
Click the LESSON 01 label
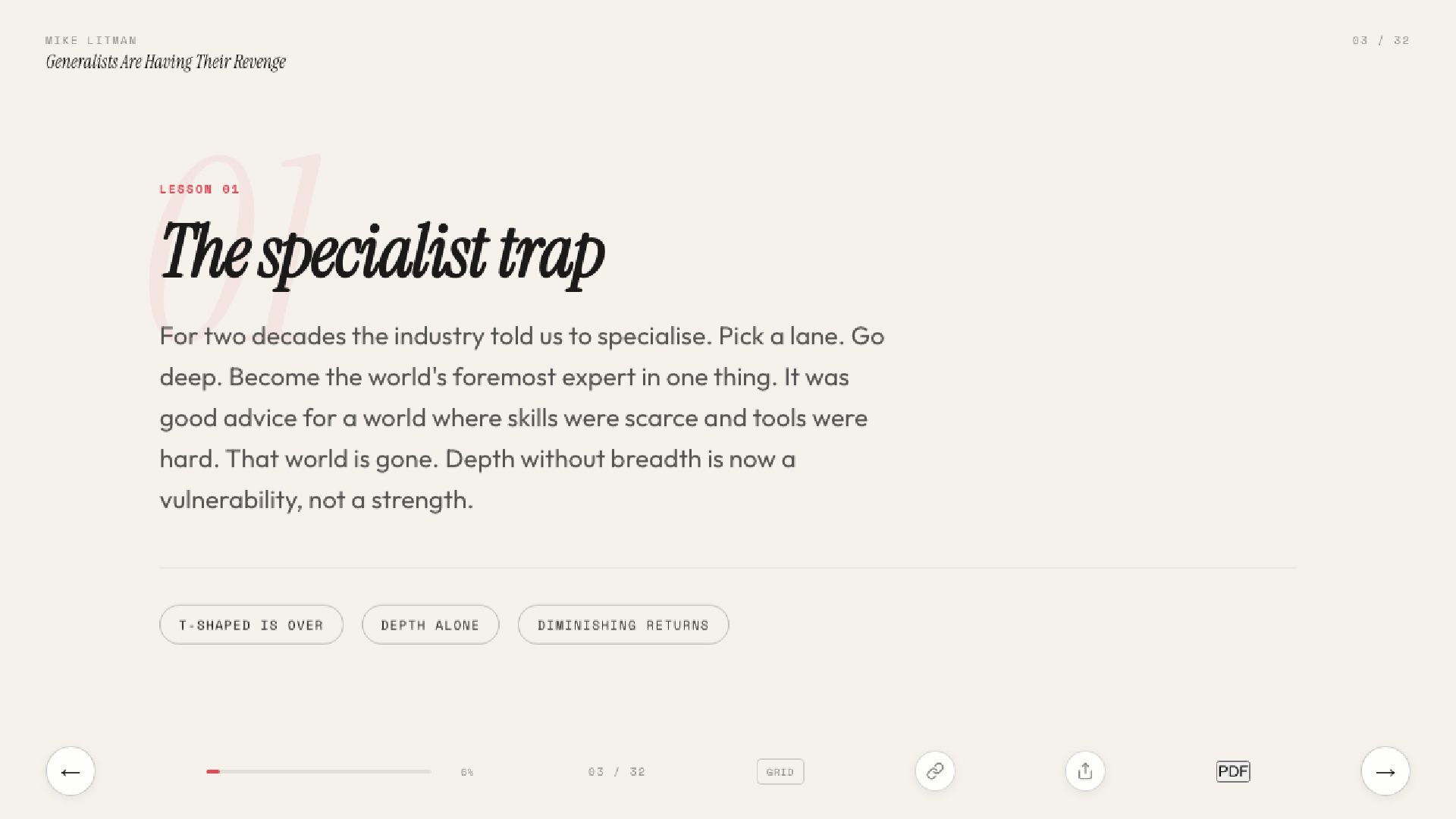[199, 190]
